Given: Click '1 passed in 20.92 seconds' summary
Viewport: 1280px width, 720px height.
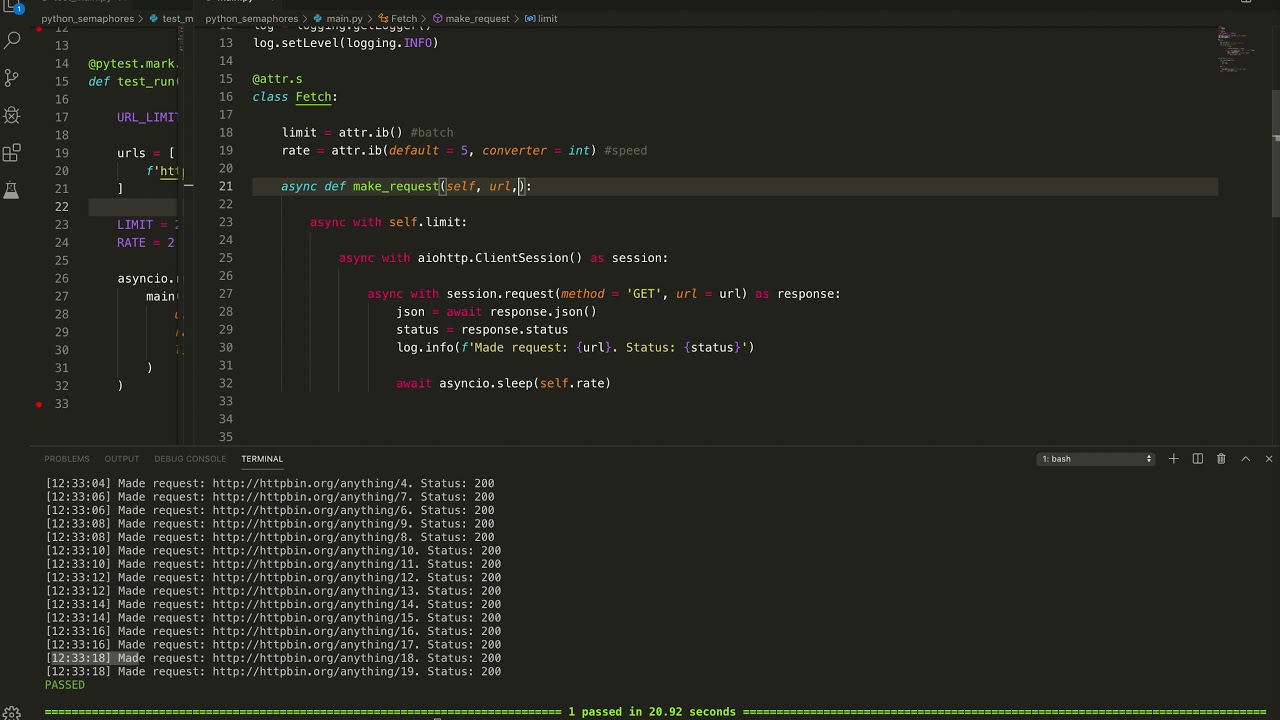Looking at the screenshot, I should pyautogui.click(x=652, y=712).
